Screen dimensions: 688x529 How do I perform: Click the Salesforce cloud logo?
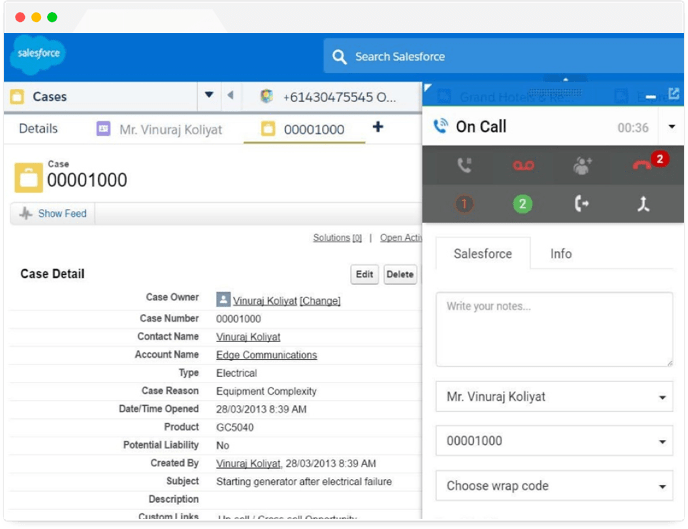pos(38,54)
